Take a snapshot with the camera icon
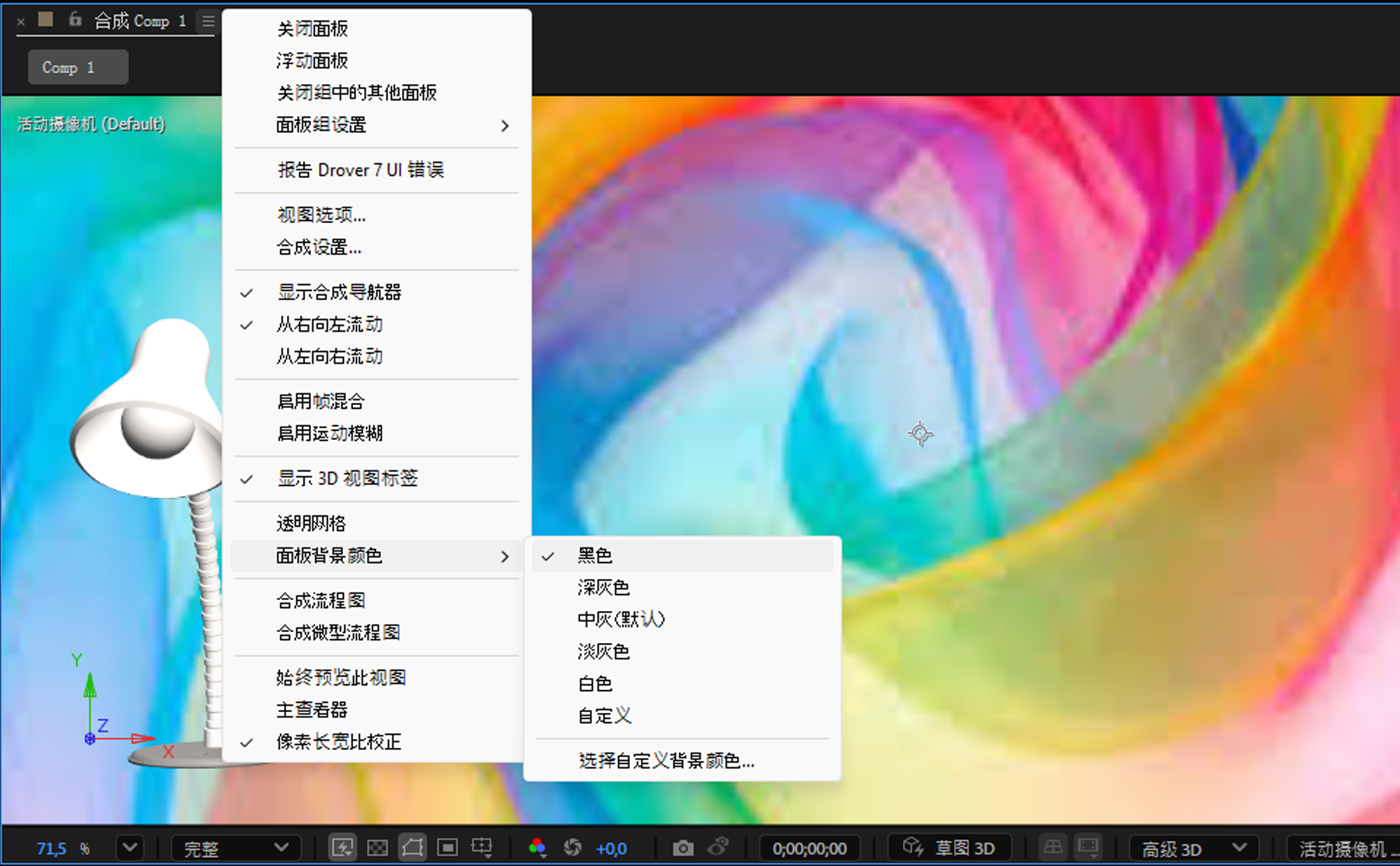The image size is (1400, 866). [683, 847]
